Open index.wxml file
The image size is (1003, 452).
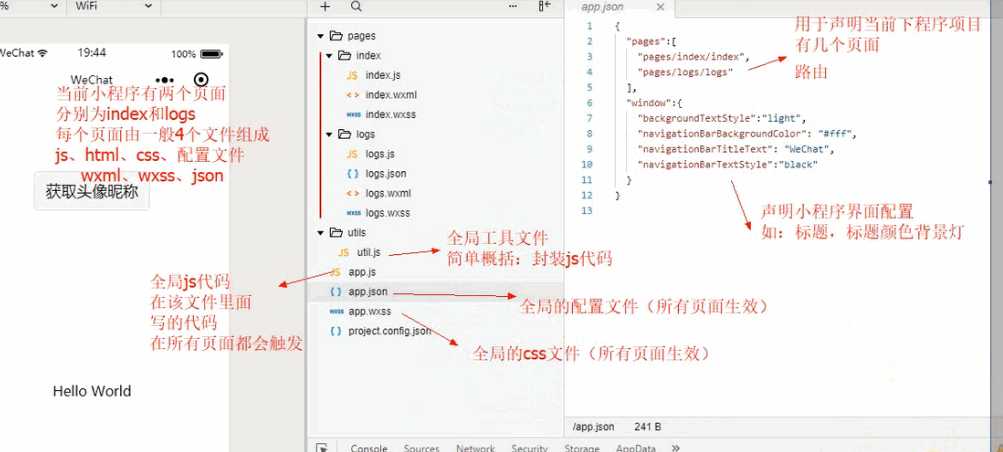click(x=391, y=95)
